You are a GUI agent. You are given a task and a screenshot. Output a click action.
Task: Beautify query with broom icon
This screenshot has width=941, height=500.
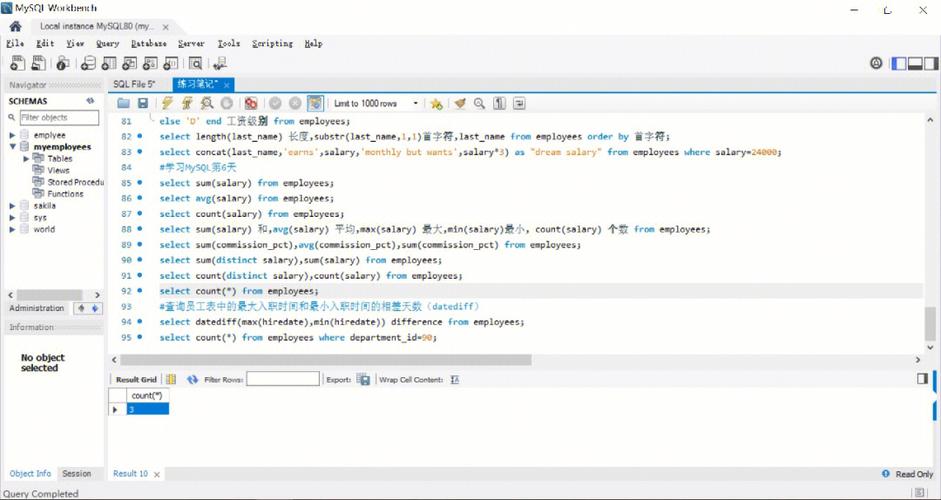coord(460,103)
